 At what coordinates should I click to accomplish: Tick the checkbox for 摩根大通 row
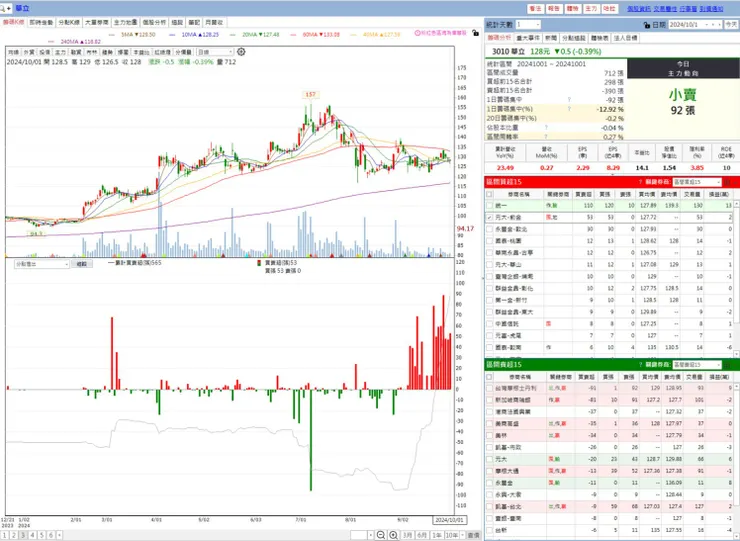click(x=489, y=471)
